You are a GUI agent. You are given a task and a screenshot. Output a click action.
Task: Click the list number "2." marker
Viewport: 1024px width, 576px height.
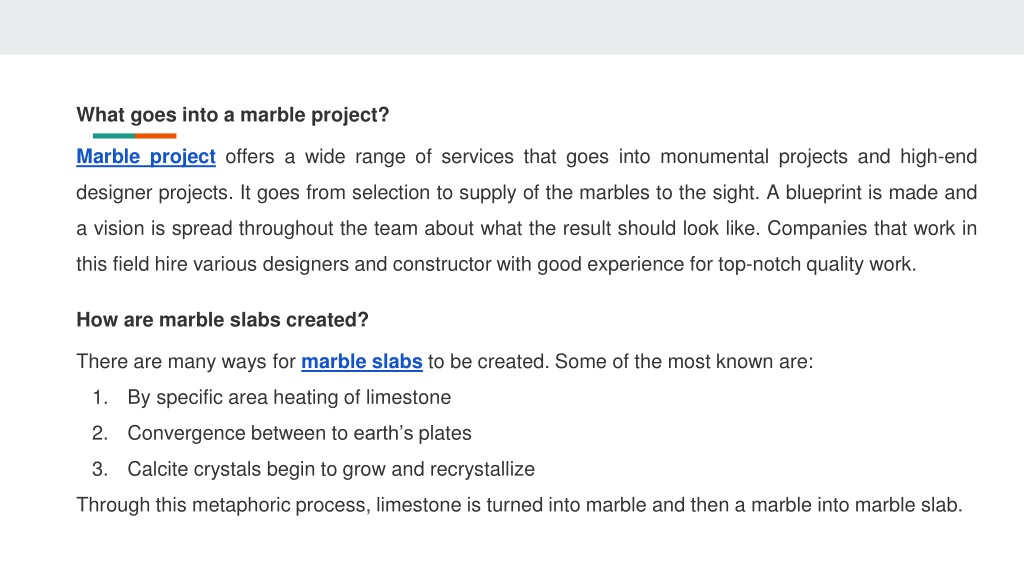click(x=100, y=434)
